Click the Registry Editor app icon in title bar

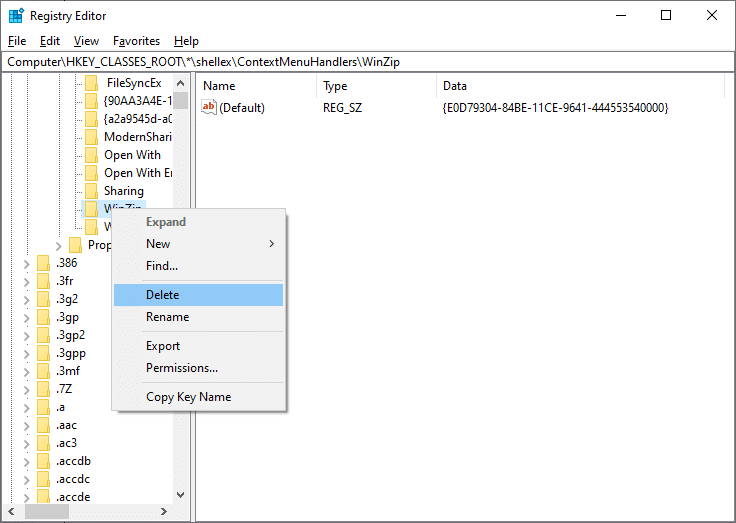16,15
